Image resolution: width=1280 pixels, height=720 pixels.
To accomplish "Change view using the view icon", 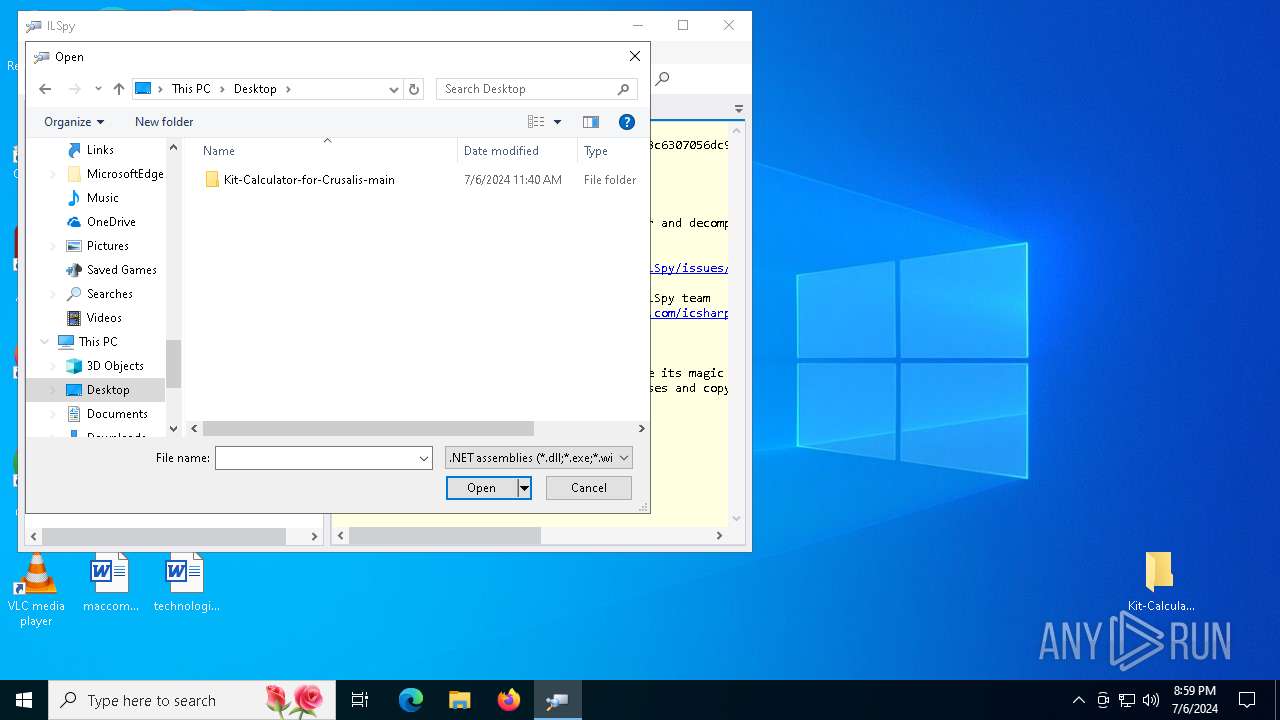I will 536,122.
